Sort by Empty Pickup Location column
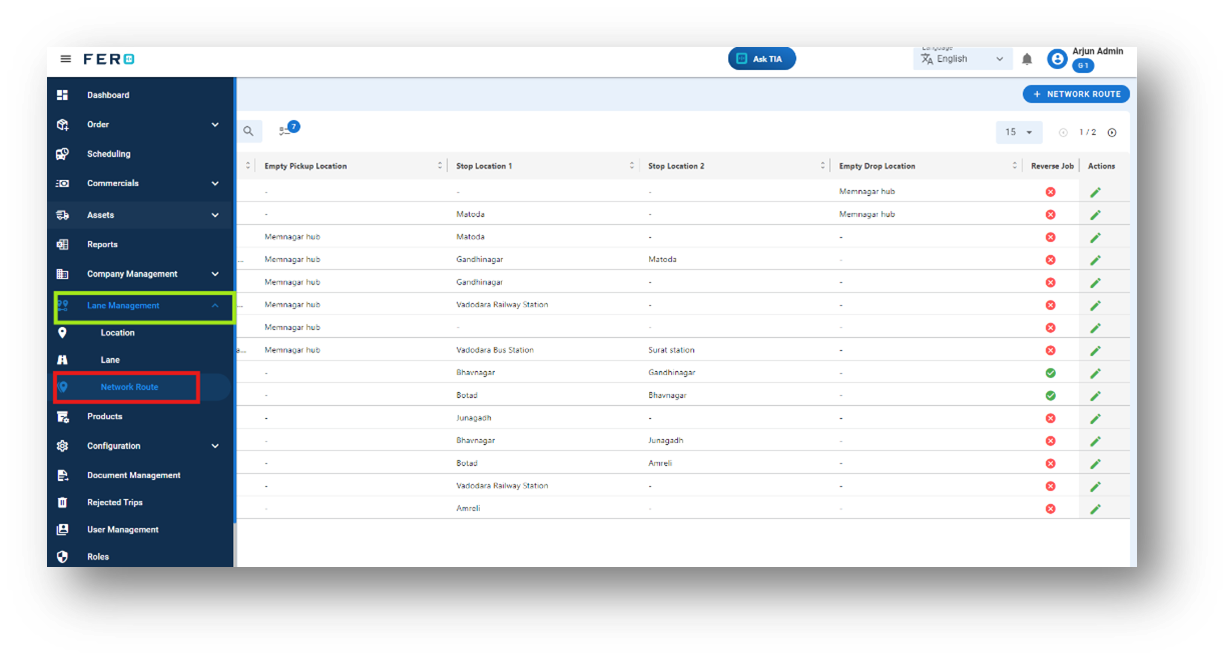Viewport: 1232px width, 662px height. [x=440, y=166]
